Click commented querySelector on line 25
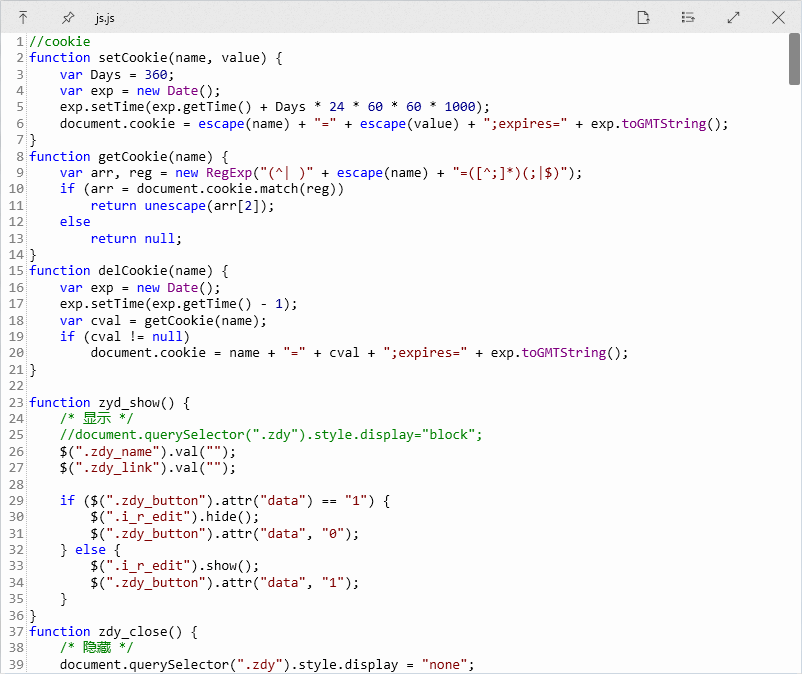 click(x=271, y=435)
